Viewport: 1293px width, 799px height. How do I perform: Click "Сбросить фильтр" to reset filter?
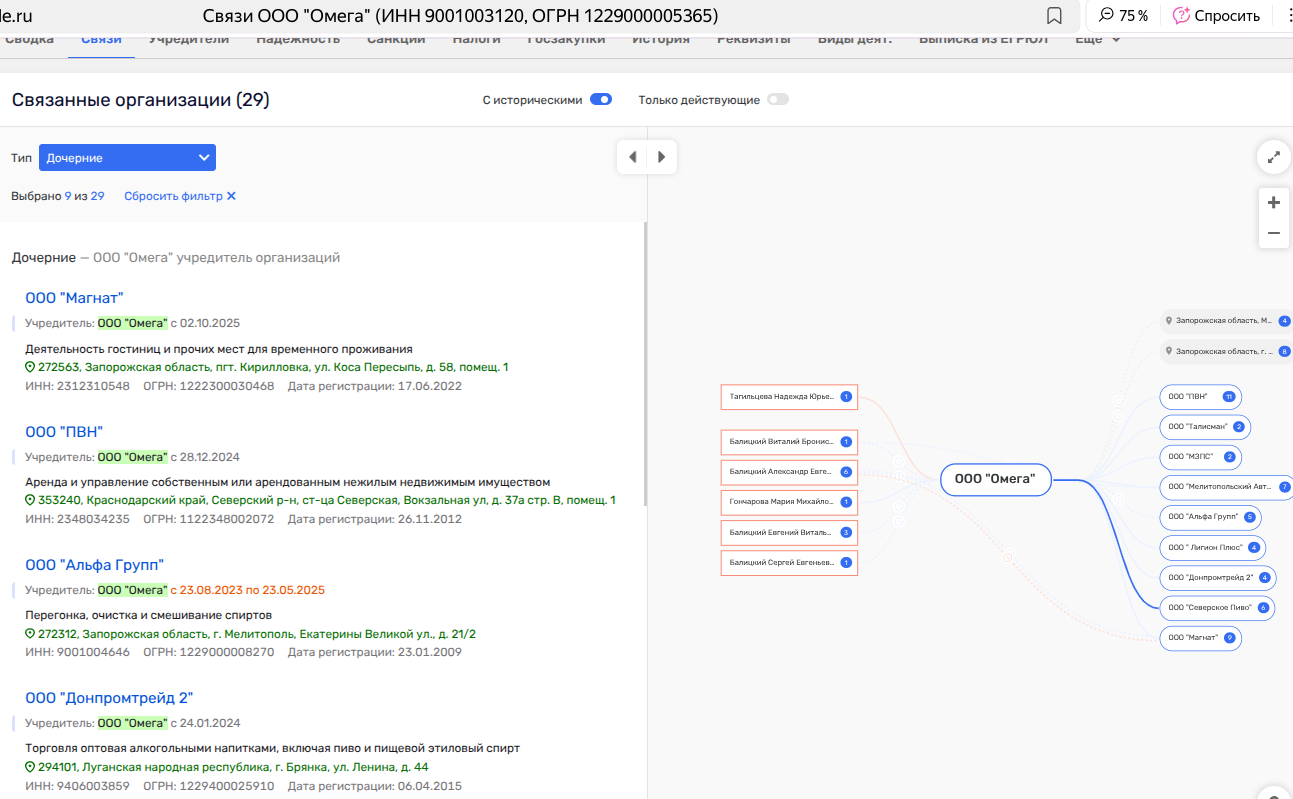coord(180,196)
